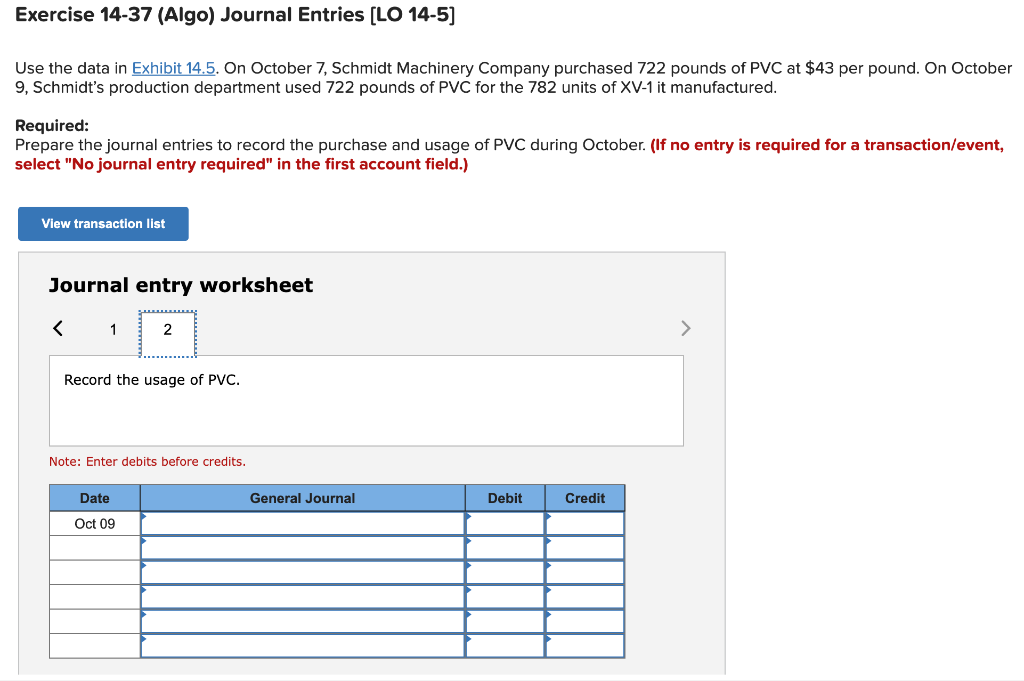1024x681 pixels.
Task: Click the Debit field of the first row
Action: (505, 523)
